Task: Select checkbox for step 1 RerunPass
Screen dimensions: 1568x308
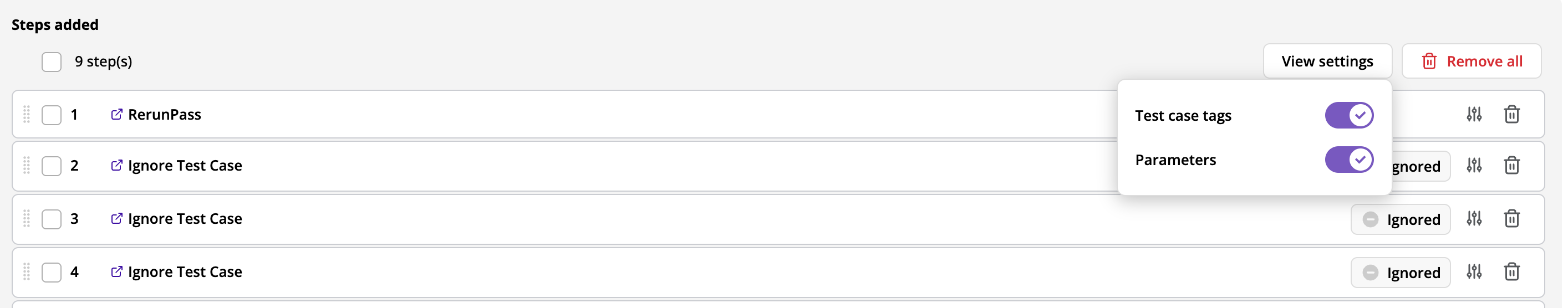Action: [52, 115]
